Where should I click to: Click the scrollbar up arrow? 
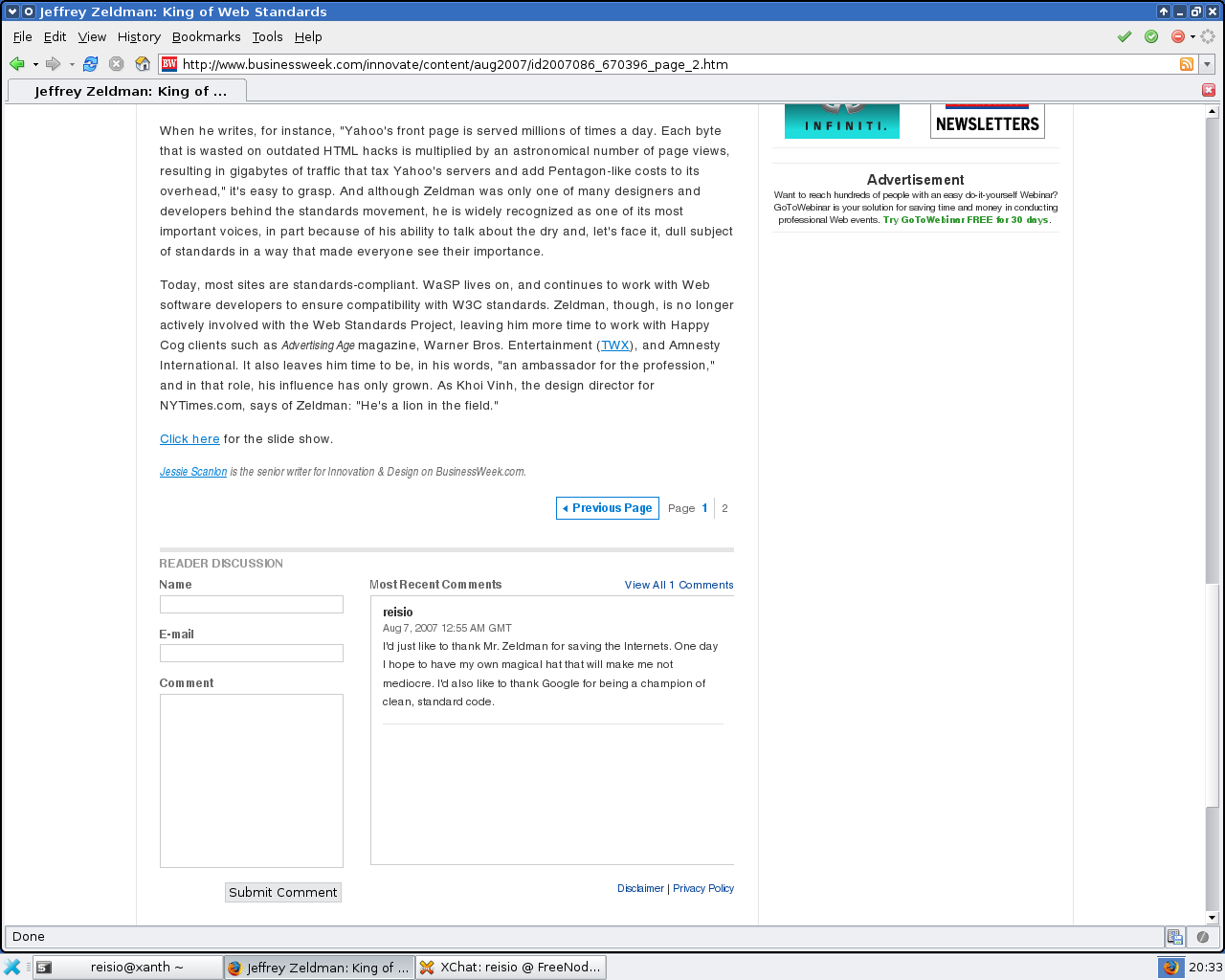point(1212,111)
